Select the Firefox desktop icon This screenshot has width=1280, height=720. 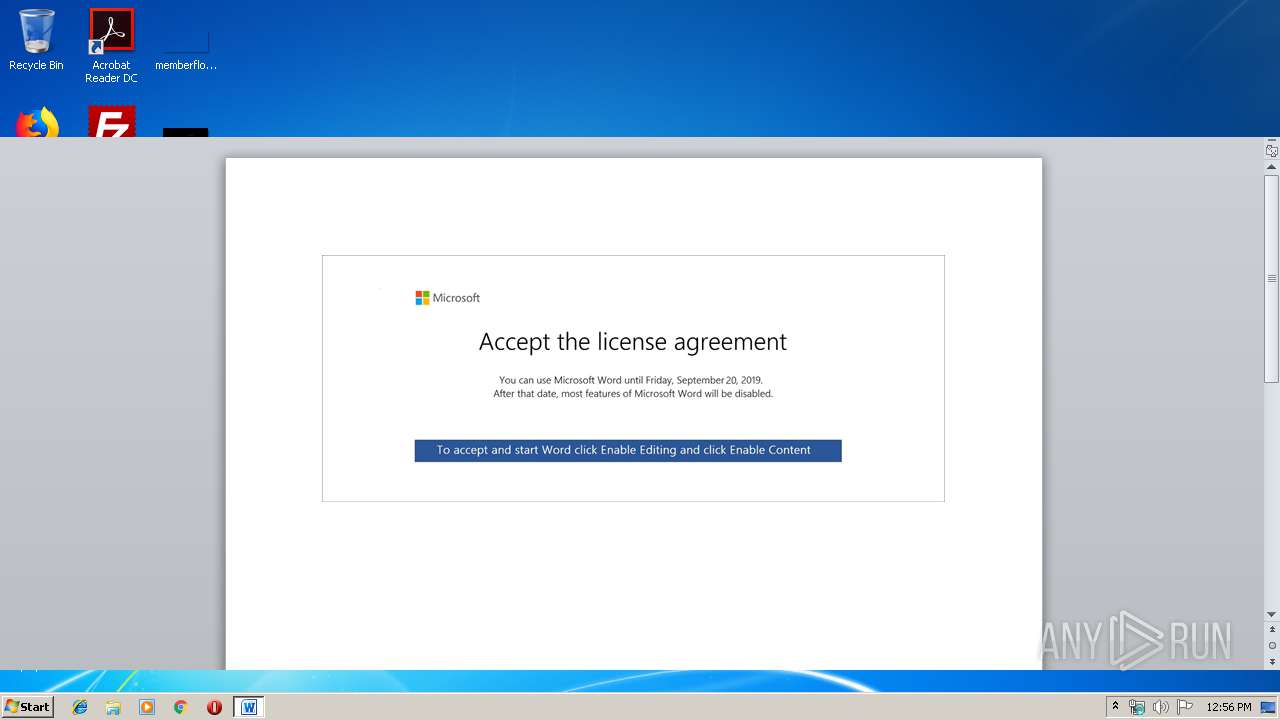click(x=36, y=122)
